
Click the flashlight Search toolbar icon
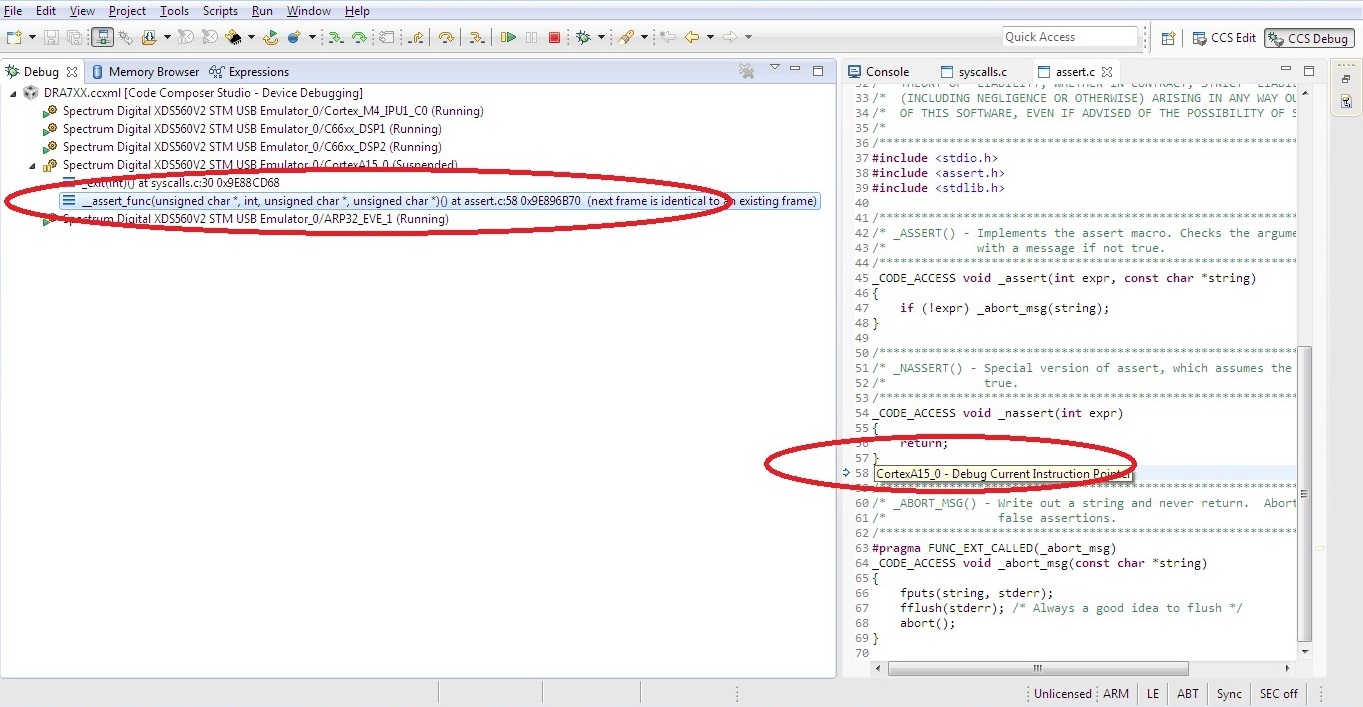626,38
